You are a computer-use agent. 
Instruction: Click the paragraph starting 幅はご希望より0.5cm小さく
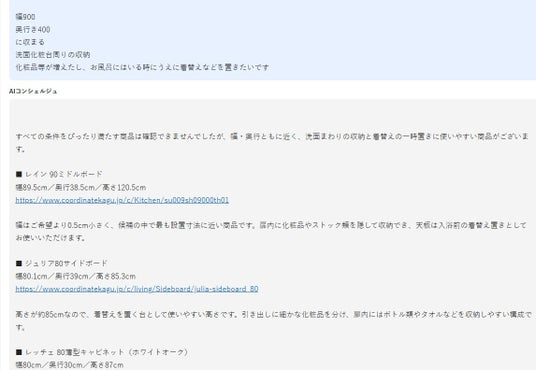[x=271, y=232]
